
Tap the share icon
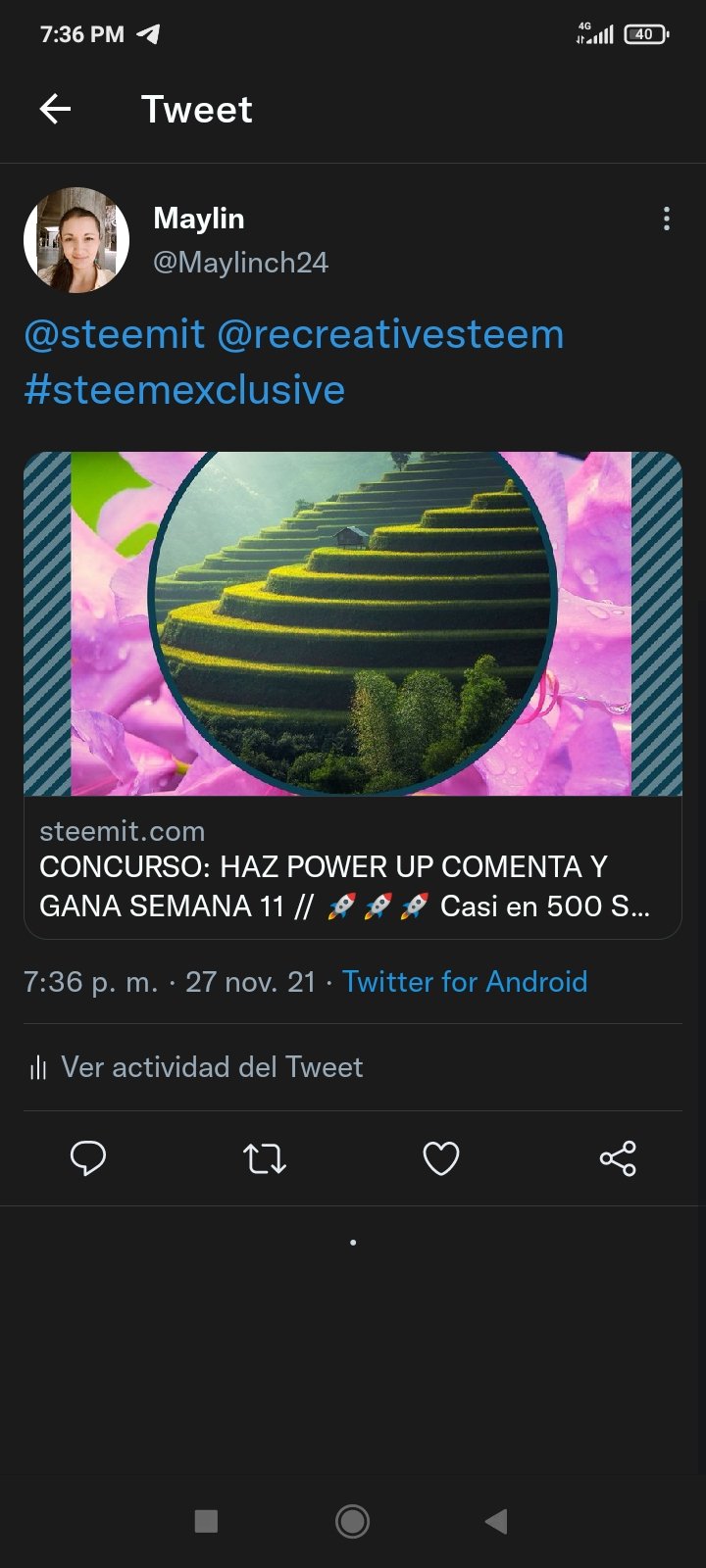tap(618, 1158)
